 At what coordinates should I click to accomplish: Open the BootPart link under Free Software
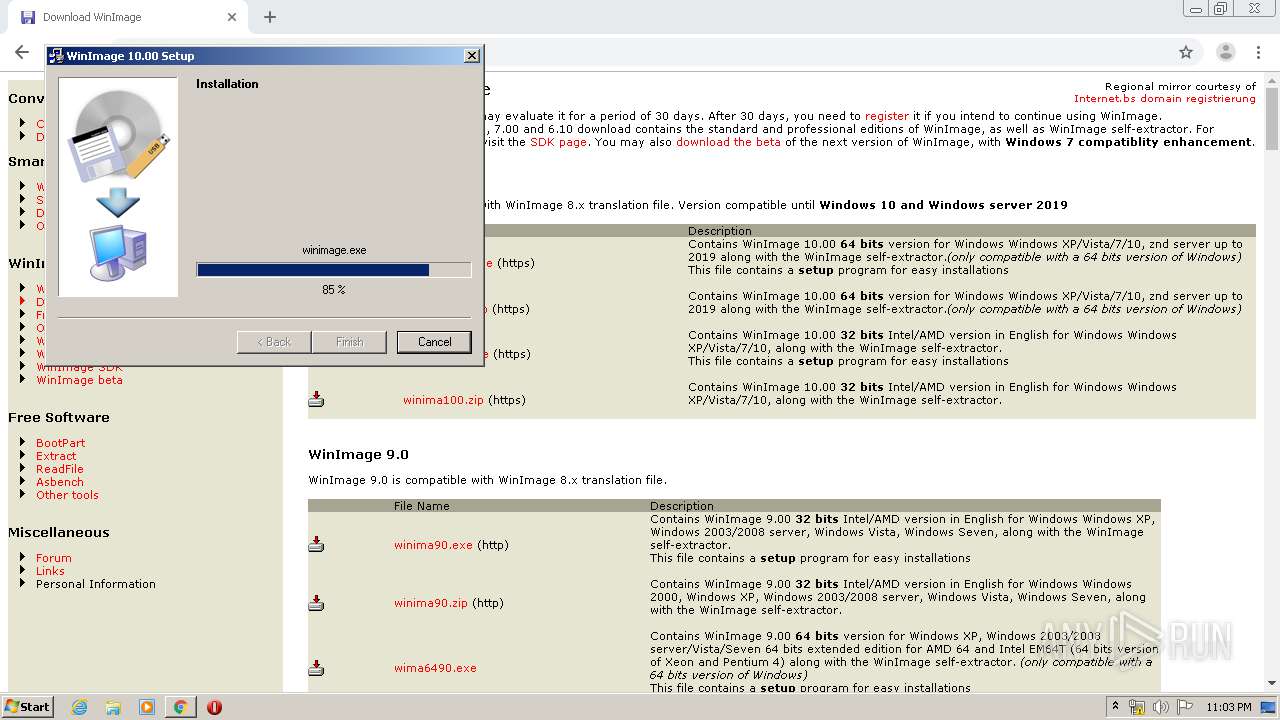(x=61, y=443)
